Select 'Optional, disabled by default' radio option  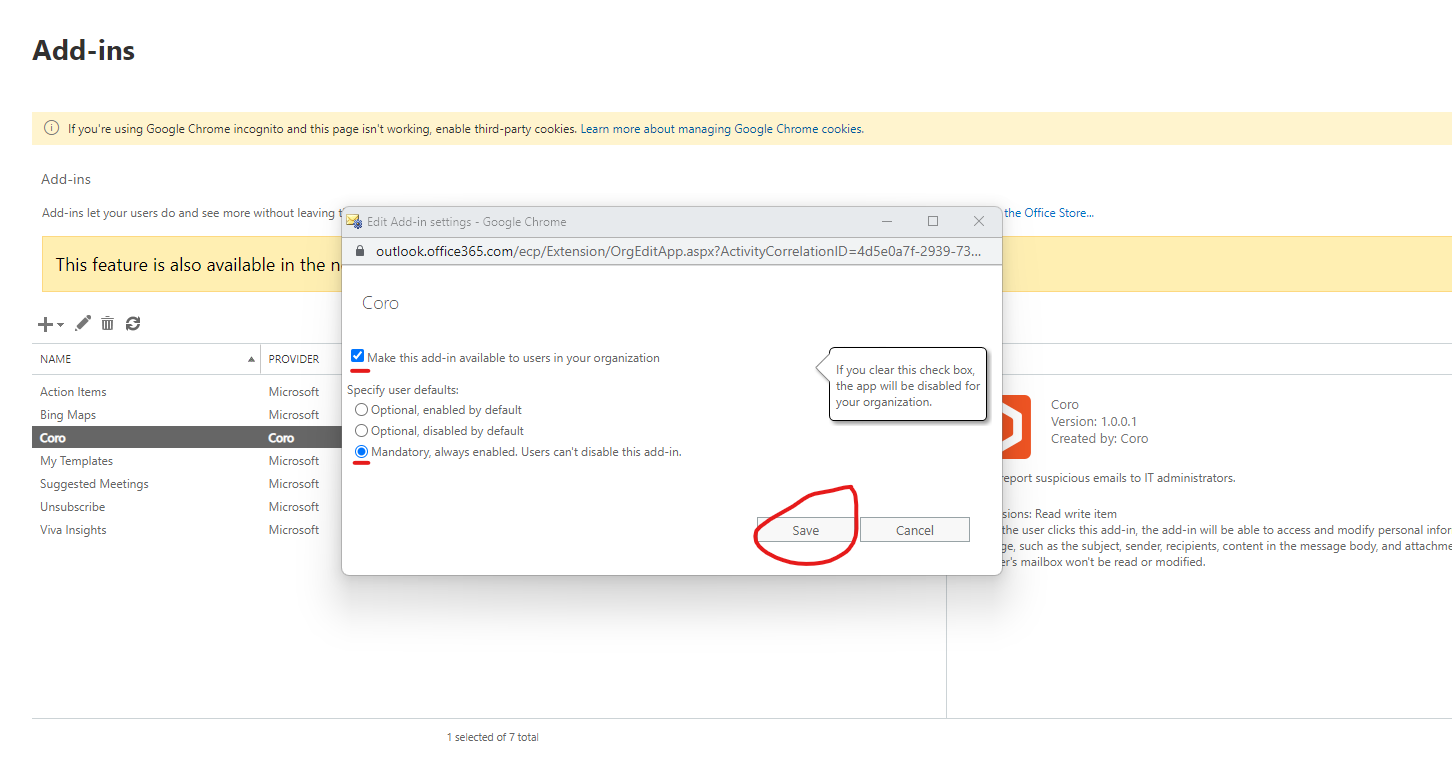click(362, 431)
